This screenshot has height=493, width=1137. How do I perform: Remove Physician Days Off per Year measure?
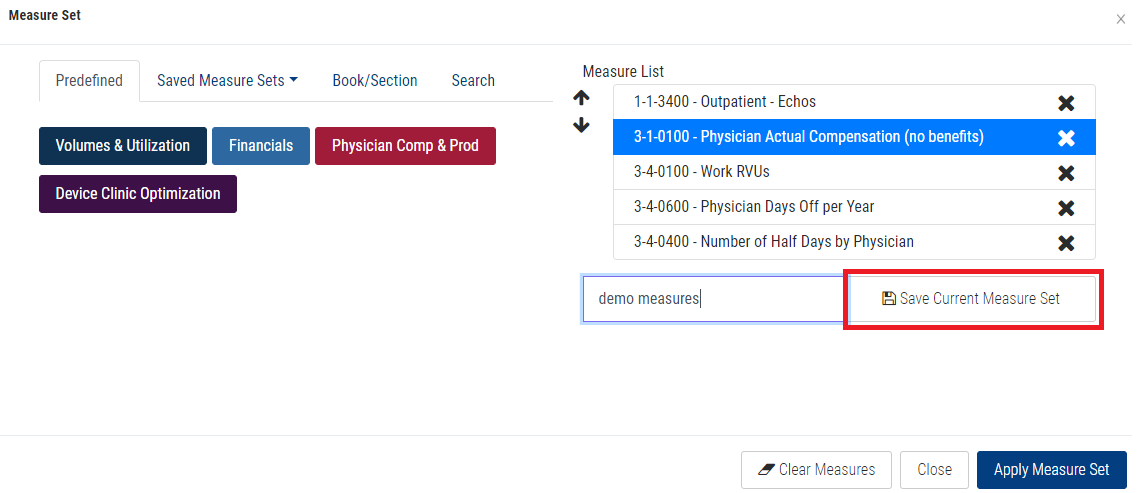point(1066,208)
